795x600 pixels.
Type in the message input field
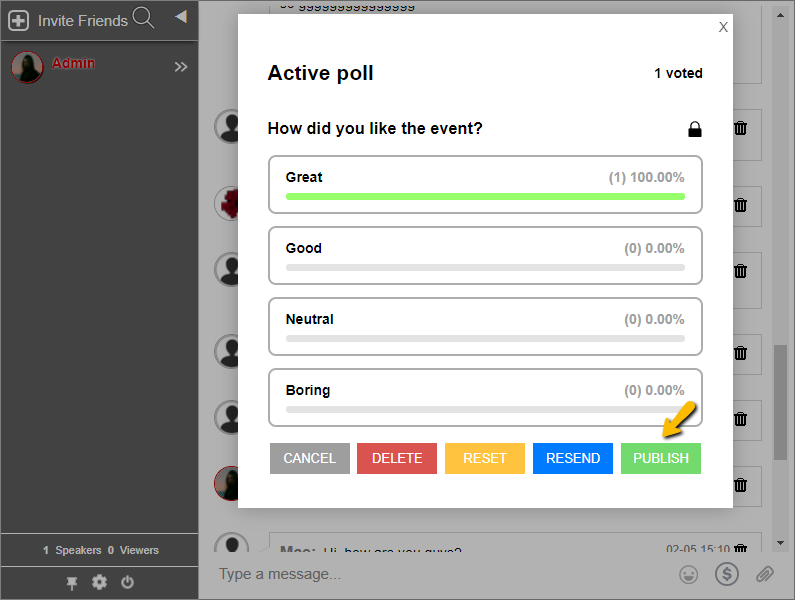click(440, 574)
